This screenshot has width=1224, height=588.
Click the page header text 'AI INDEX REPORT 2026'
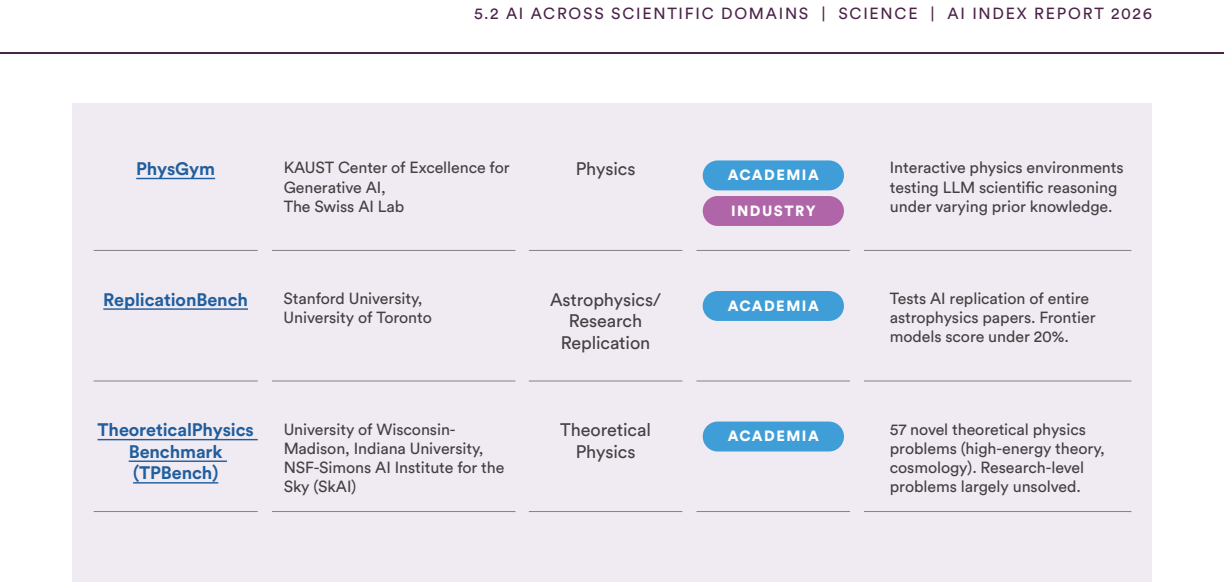tap(1050, 14)
